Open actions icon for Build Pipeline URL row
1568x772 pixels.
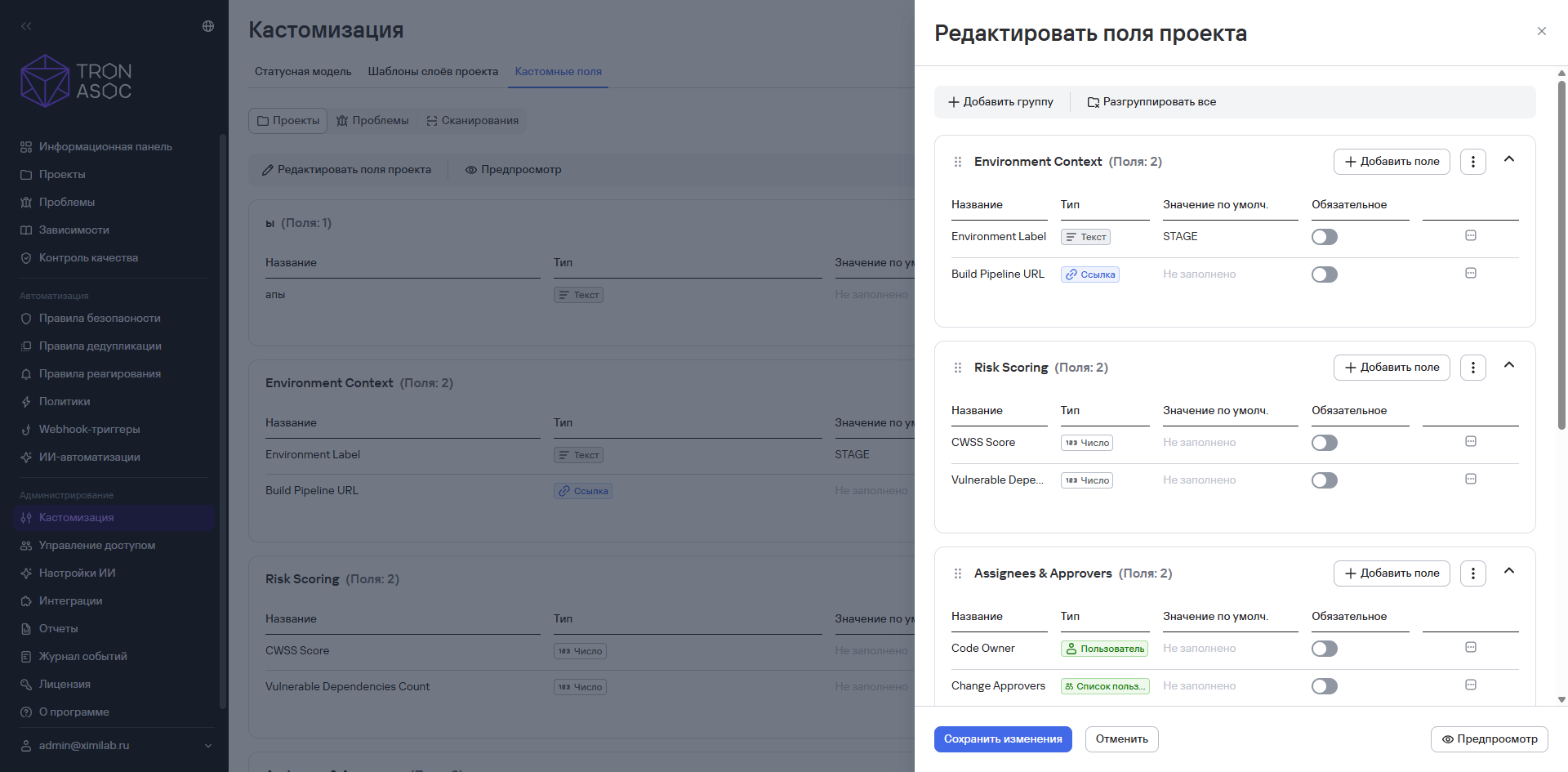[1471, 274]
